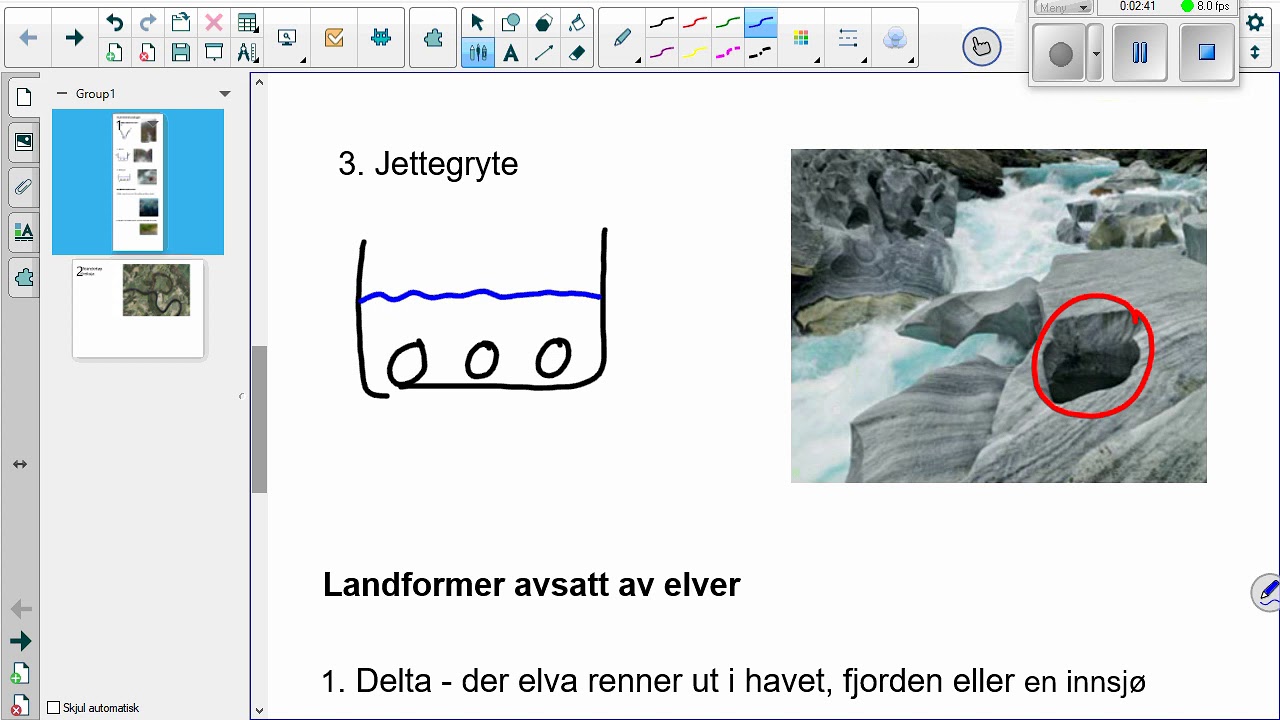The image size is (1280, 720).
Task: Choose the yellow pen line style
Action: (694, 53)
